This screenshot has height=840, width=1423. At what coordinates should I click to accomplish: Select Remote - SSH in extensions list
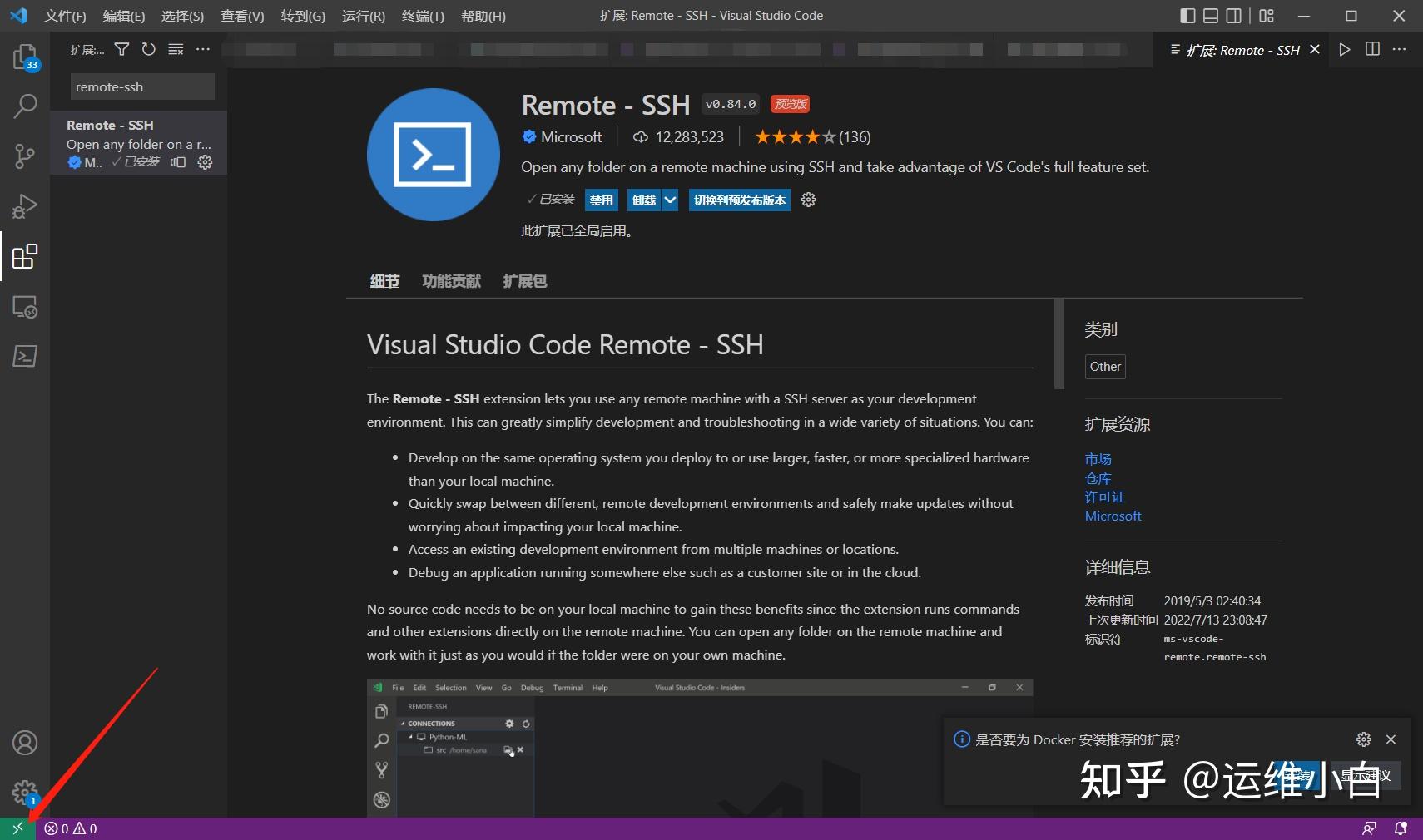tap(138, 143)
